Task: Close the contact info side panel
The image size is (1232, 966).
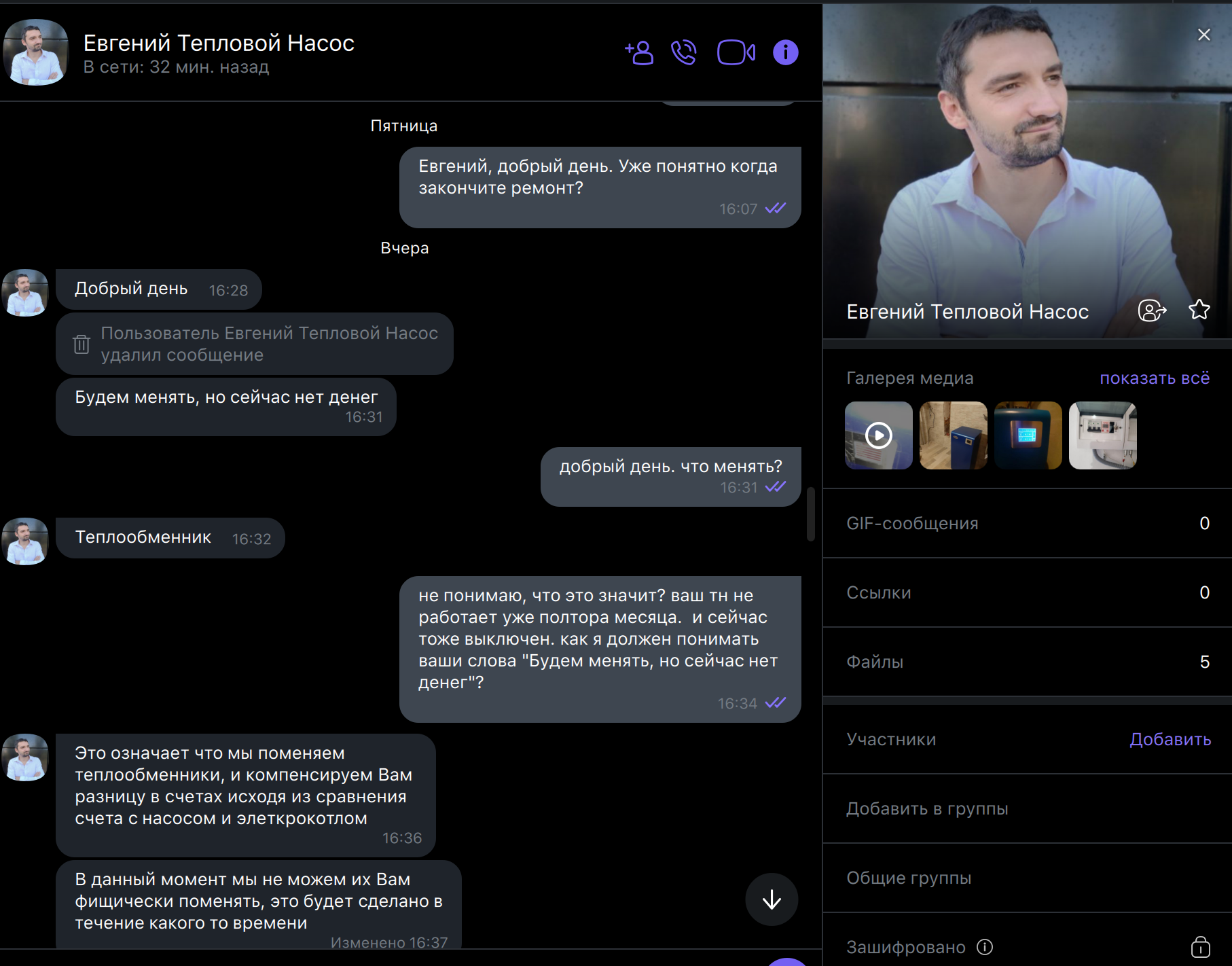Action: (1204, 35)
